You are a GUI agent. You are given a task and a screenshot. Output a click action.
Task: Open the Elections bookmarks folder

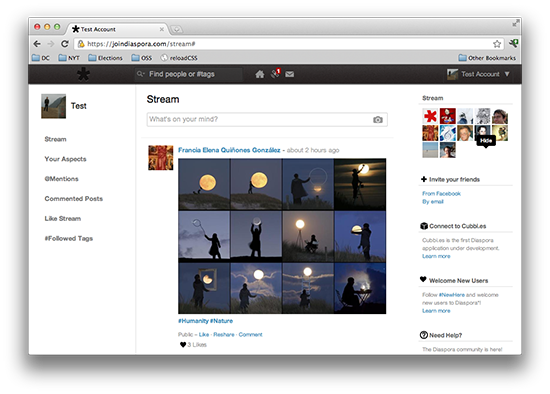click(105, 58)
